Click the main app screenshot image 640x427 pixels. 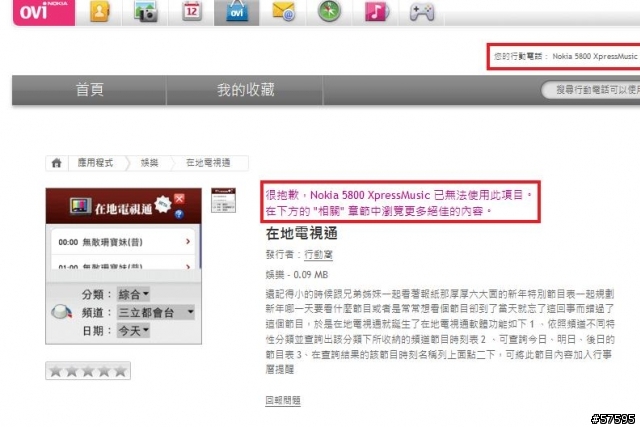124,266
